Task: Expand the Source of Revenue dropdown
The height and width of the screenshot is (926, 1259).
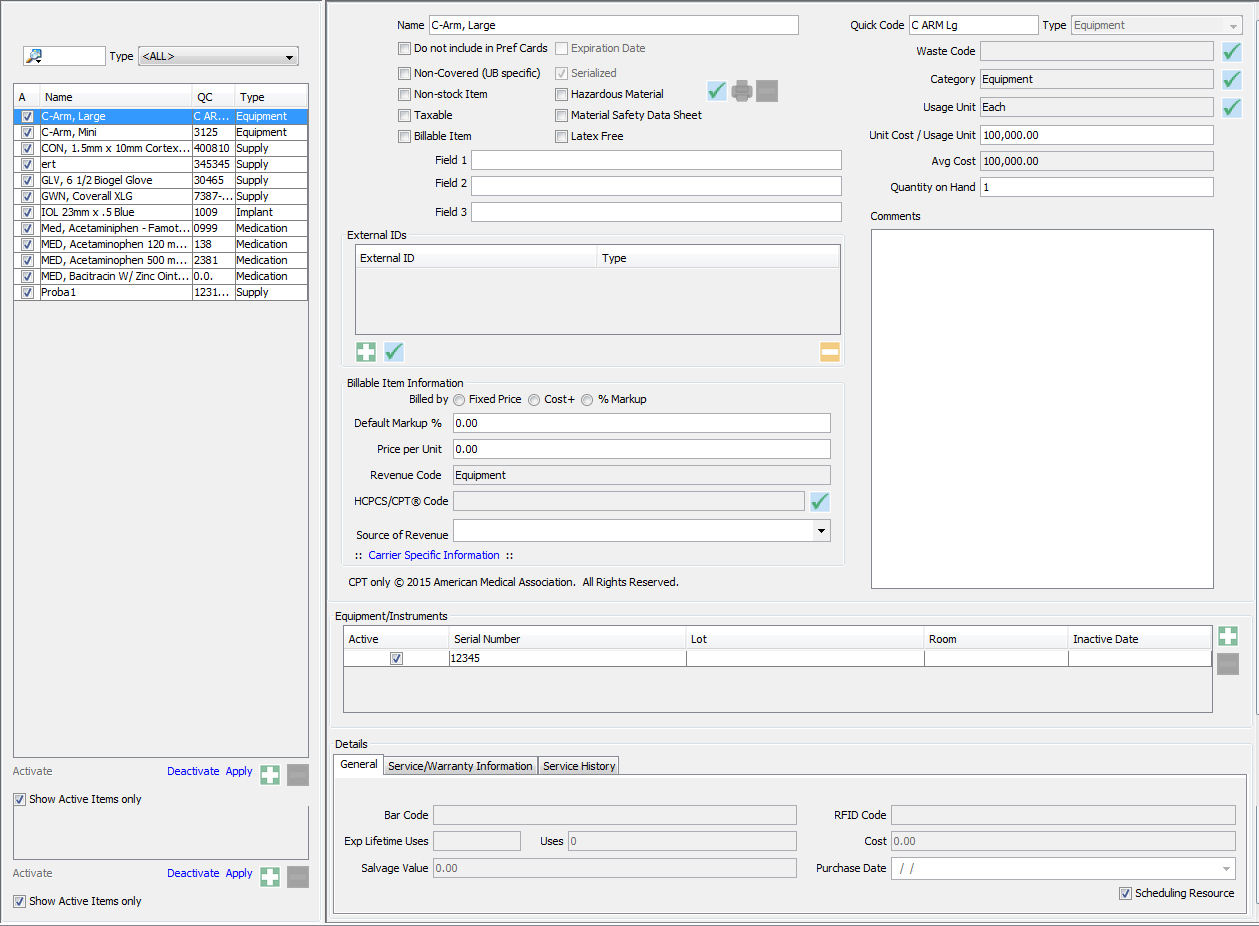Action: 821,531
